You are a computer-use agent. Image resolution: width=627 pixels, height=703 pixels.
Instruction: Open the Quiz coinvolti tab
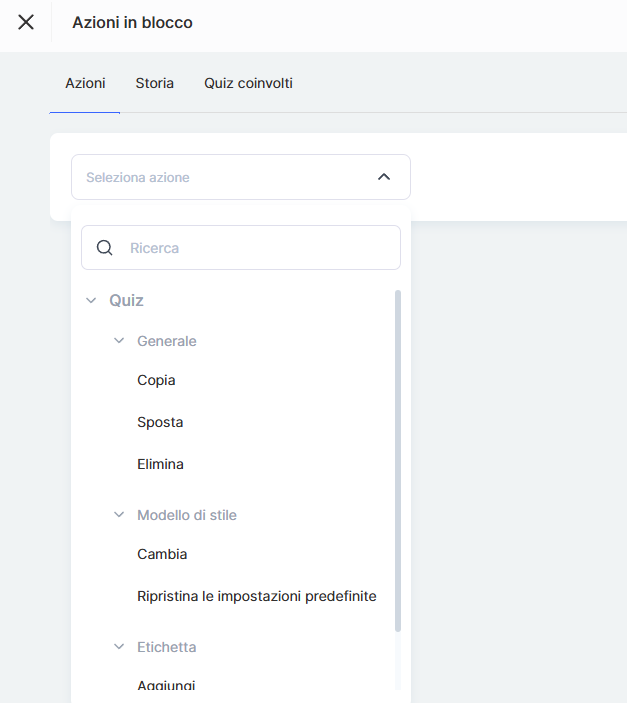(x=248, y=83)
